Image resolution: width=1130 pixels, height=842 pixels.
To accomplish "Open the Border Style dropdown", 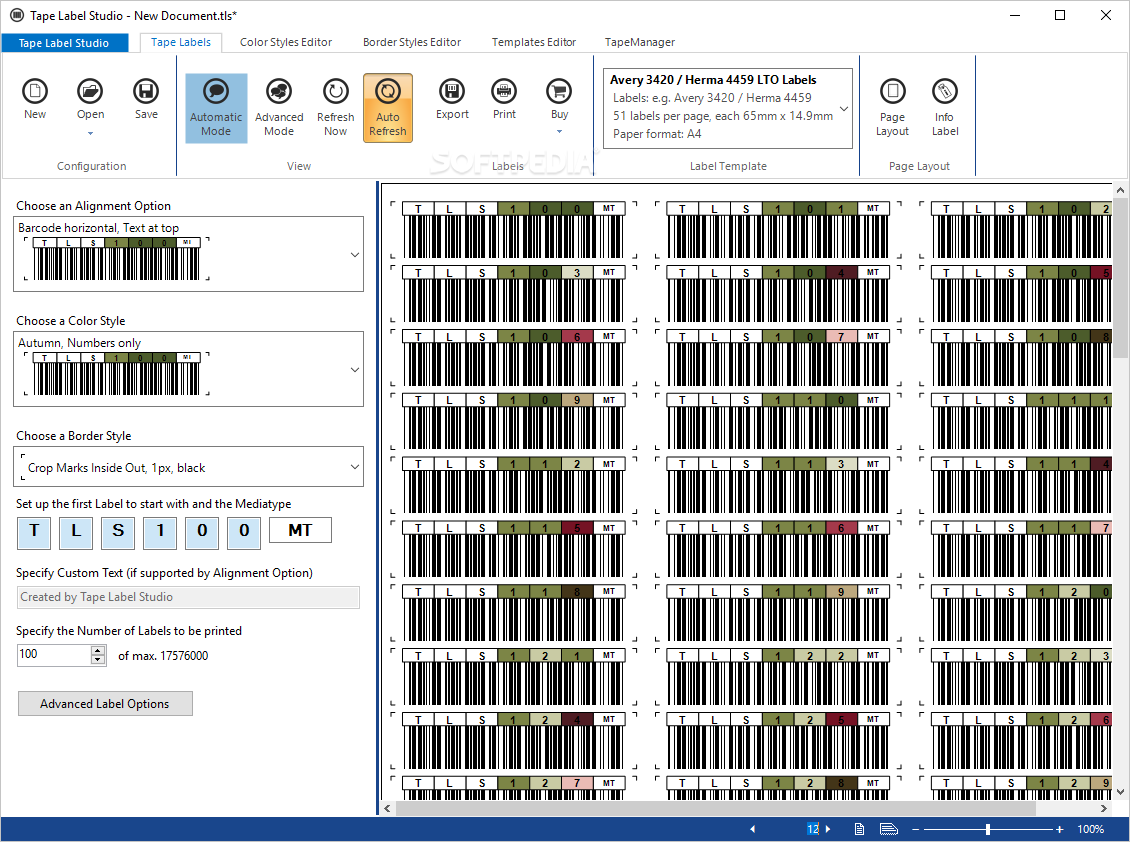I will click(355, 467).
